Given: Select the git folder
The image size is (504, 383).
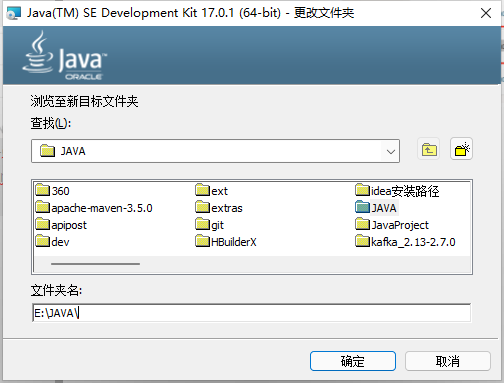Looking at the screenshot, I should 210,225.
